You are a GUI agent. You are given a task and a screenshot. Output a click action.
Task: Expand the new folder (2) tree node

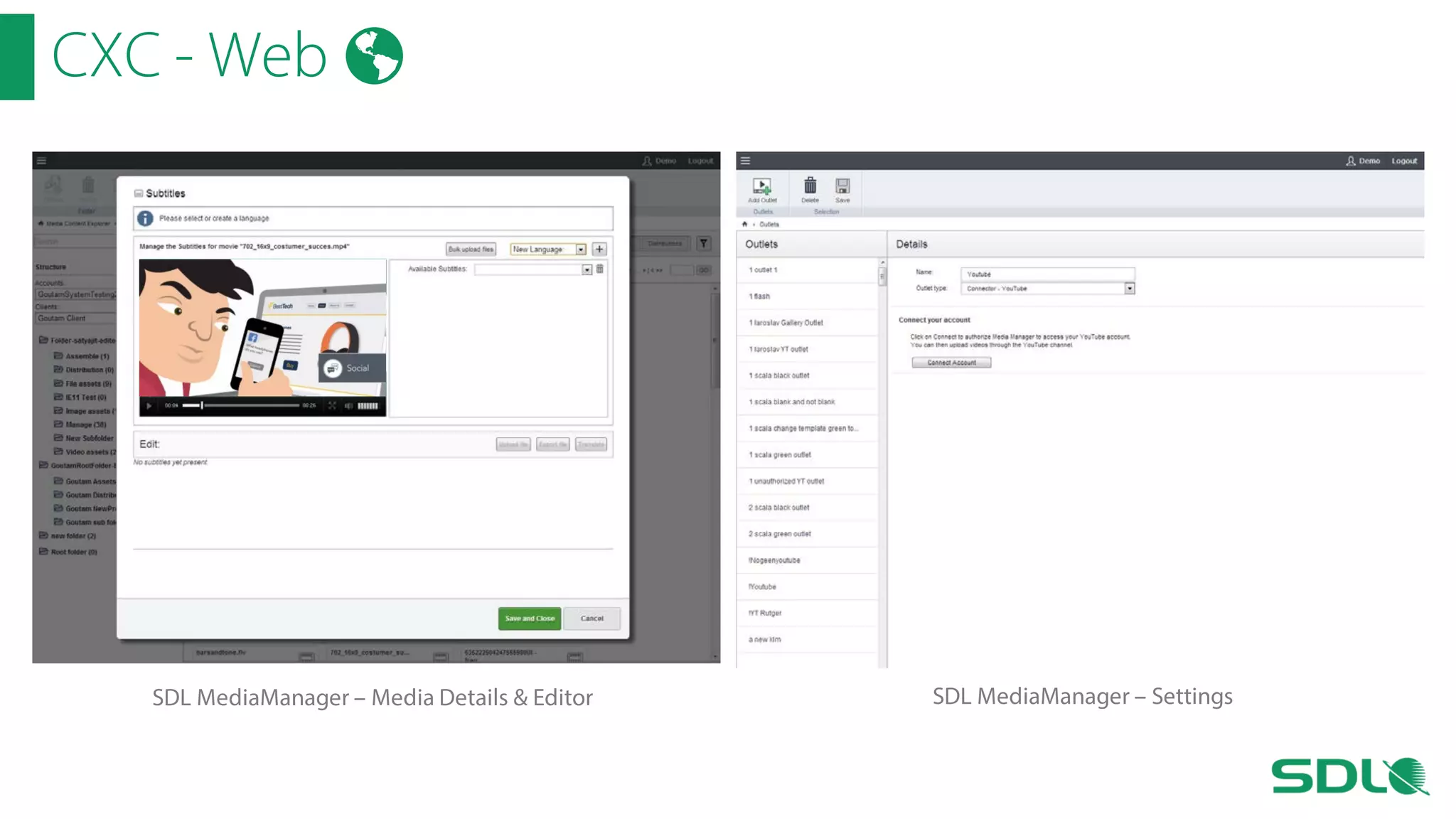click(43, 536)
